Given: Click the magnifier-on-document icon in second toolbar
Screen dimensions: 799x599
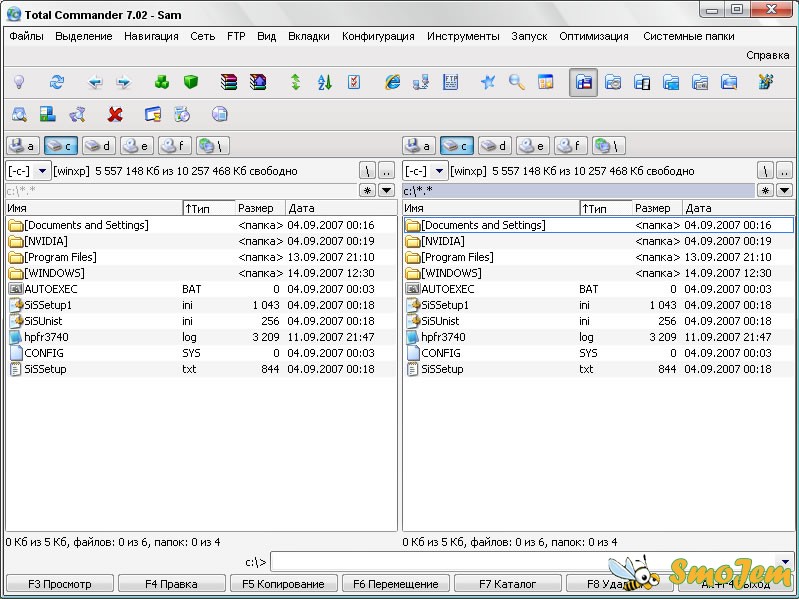Looking at the screenshot, I should [x=19, y=114].
